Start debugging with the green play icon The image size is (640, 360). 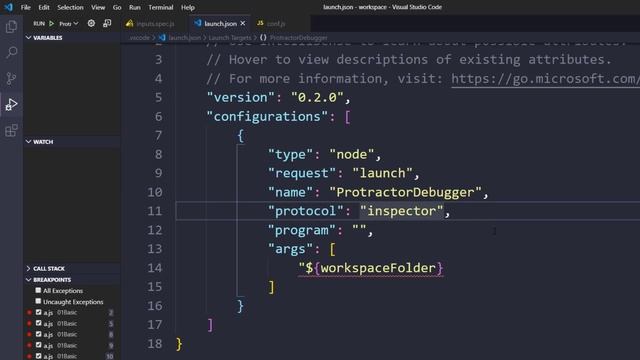pyautogui.click(x=51, y=24)
